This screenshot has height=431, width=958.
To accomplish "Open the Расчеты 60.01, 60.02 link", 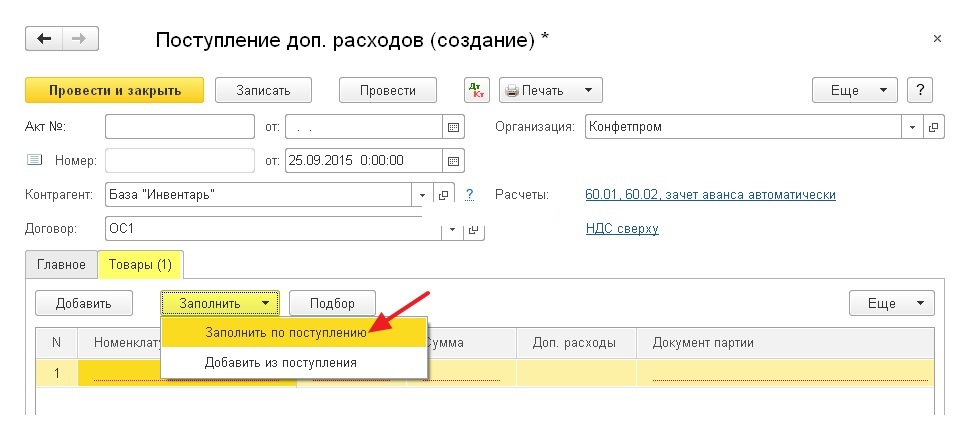I will coord(711,195).
